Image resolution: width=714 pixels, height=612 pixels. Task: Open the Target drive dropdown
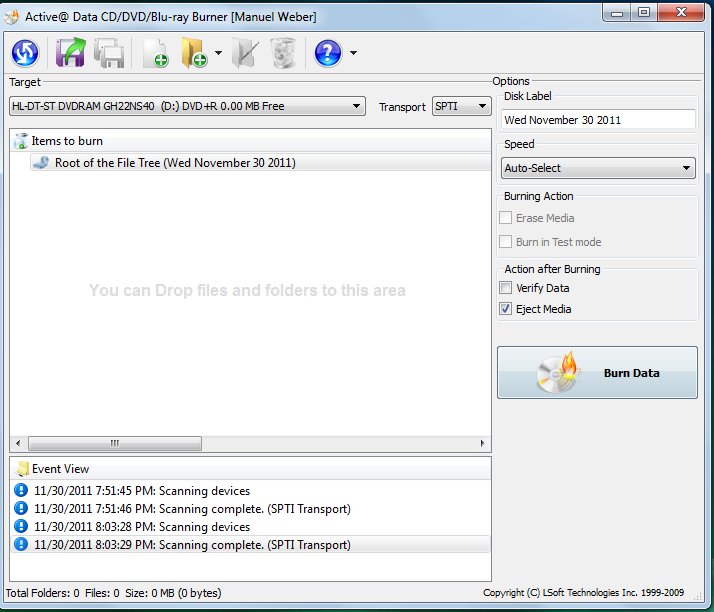point(187,106)
